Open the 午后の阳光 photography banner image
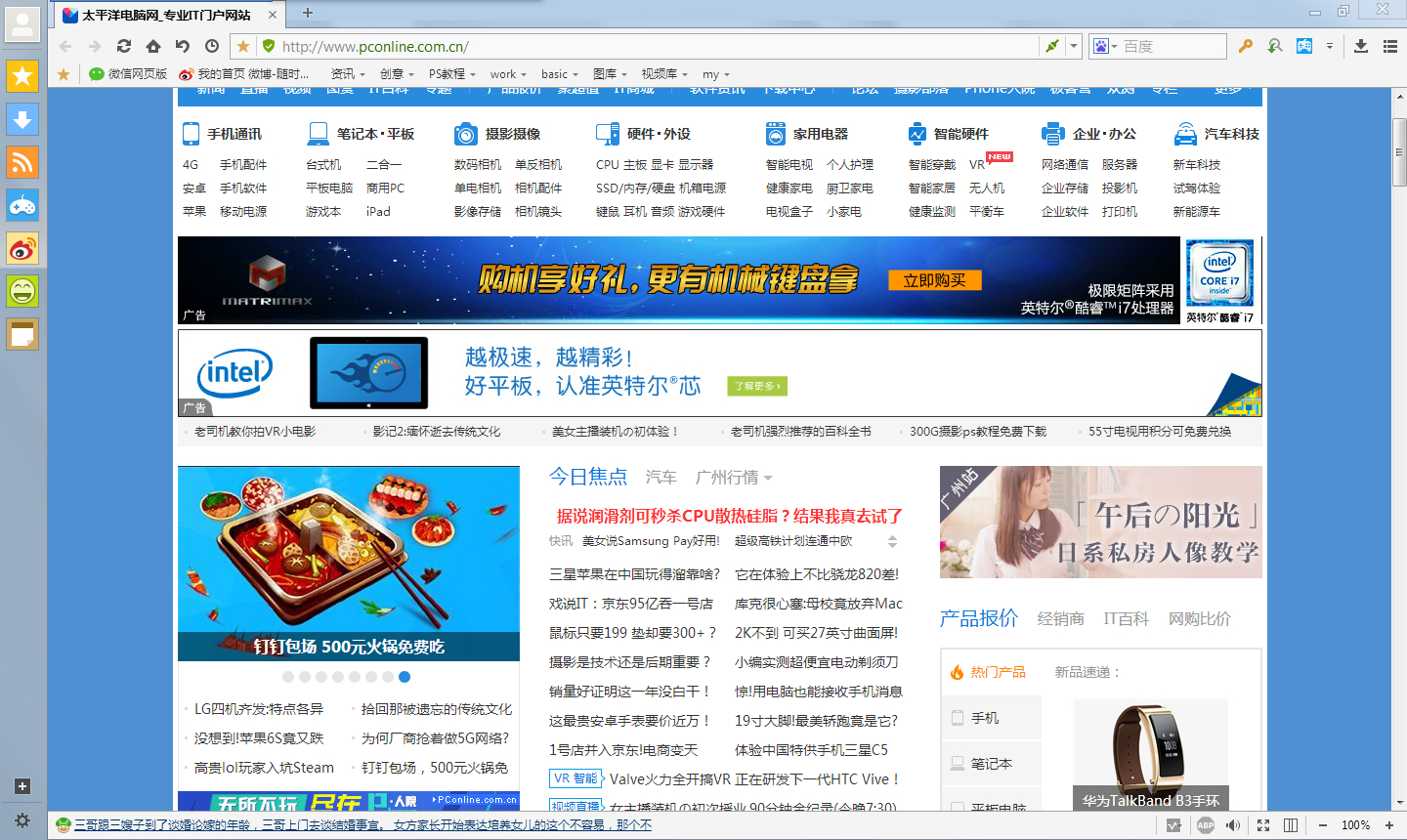 (1101, 522)
